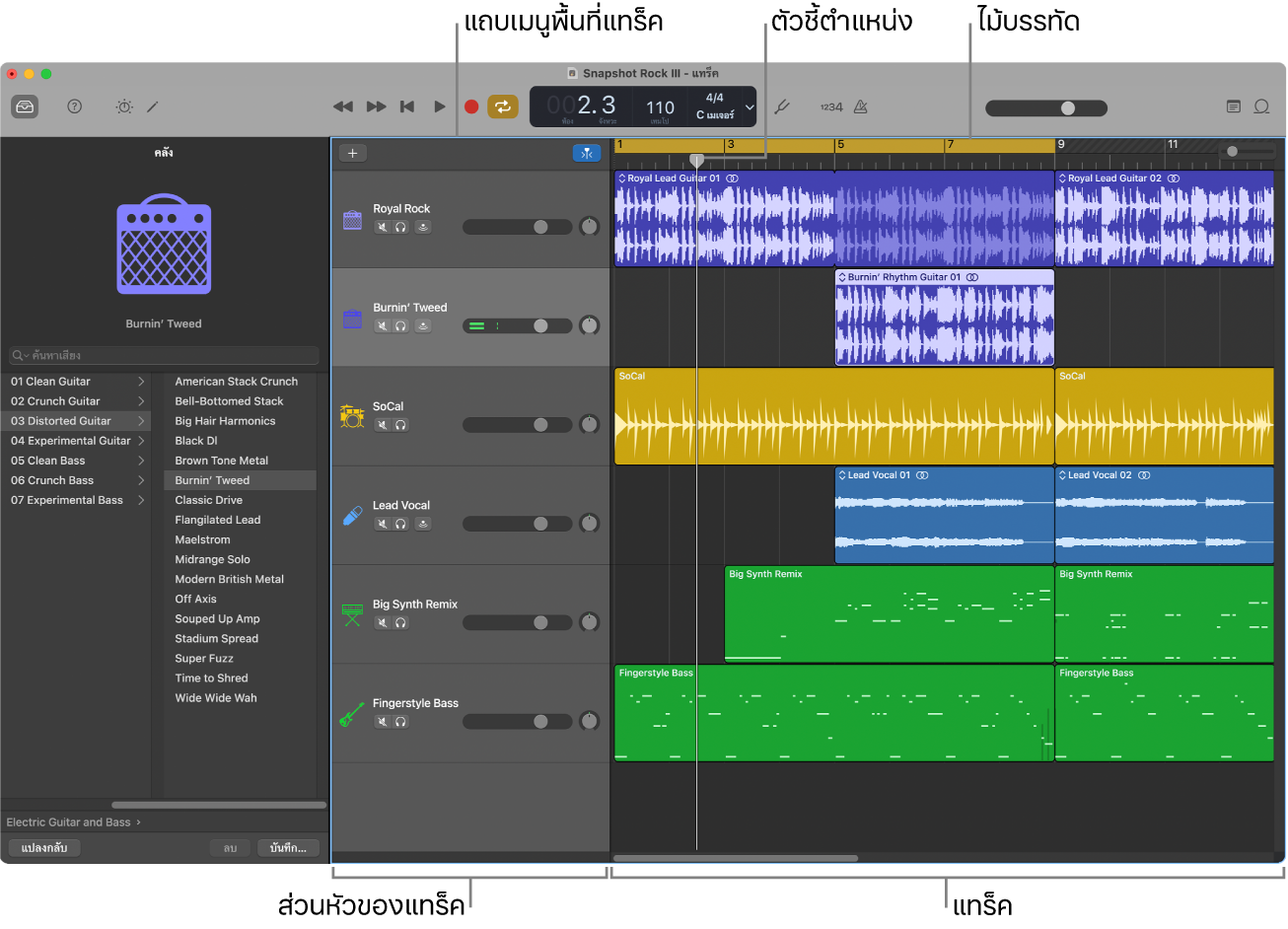Click the tuner fork icon
This screenshot has width=1288, height=929.
(x=782, y=107)
